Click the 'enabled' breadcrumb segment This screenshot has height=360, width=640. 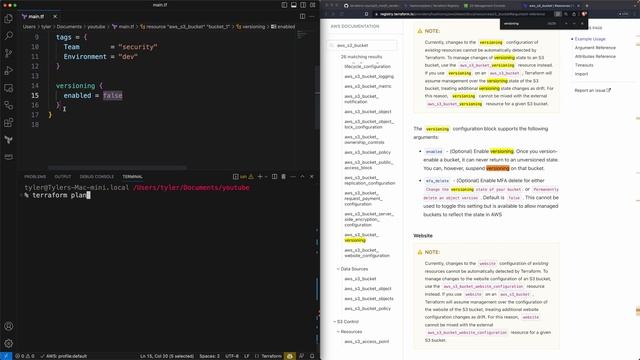click(x=283, y=27)
